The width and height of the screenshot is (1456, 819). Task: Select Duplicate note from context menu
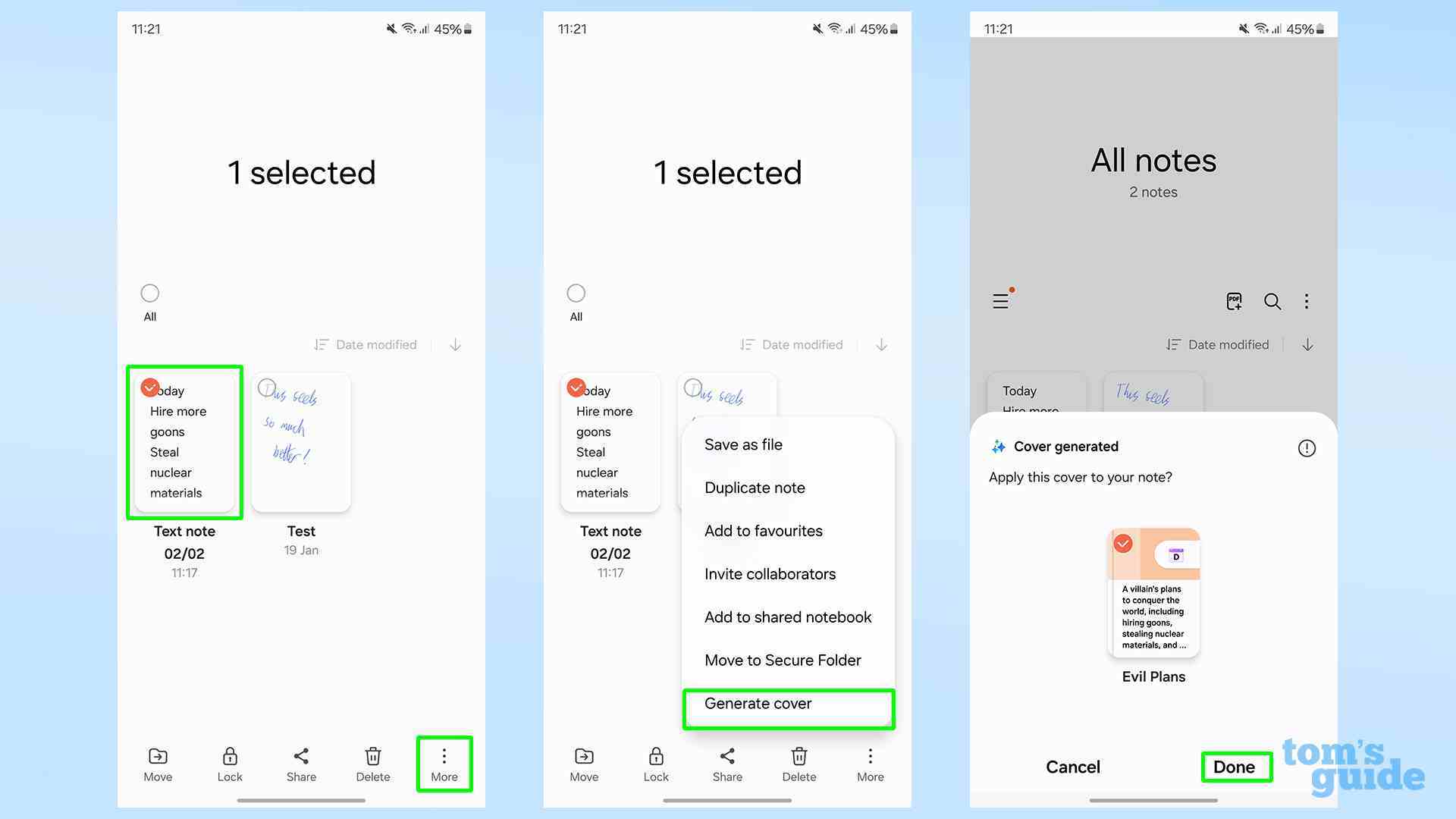[754, 487]
